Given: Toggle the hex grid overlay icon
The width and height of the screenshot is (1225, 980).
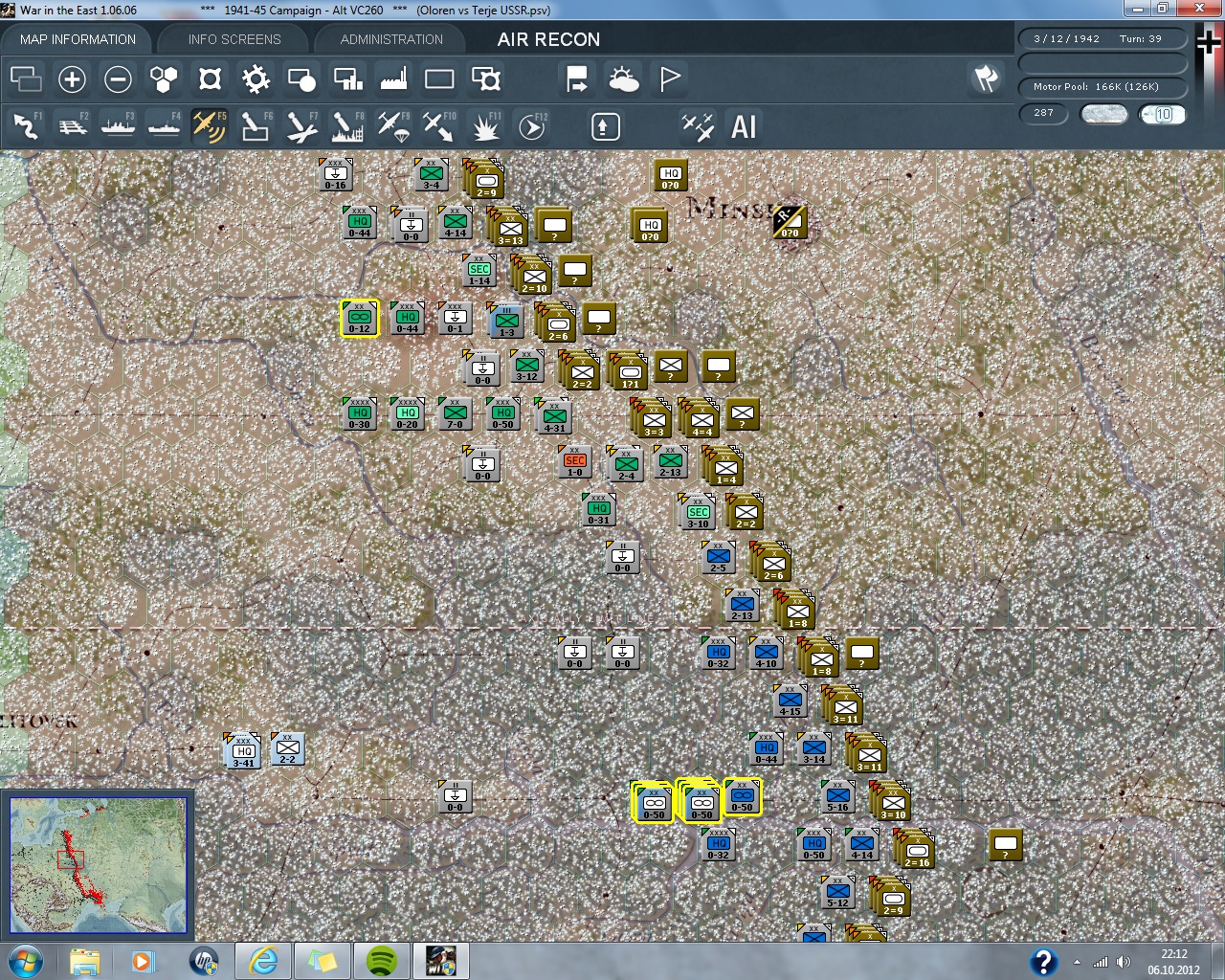Looking at the screenshot, I should click(x=164, y=79).
